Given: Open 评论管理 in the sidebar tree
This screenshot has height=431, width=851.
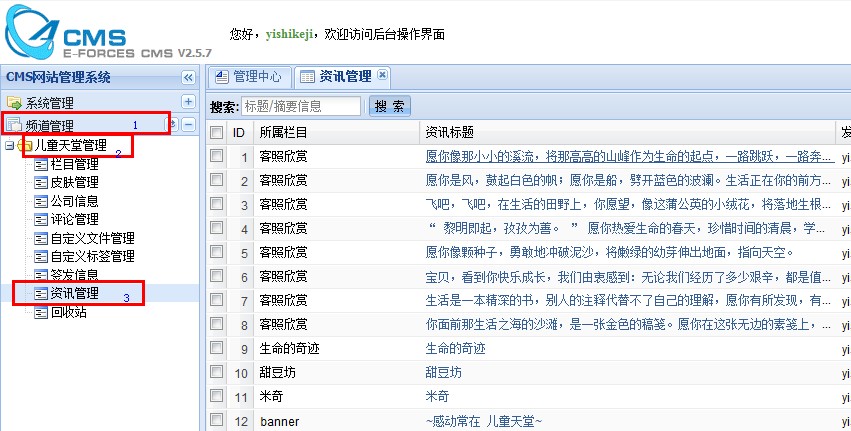Looking at the screenshot, I should click(74, 219).
